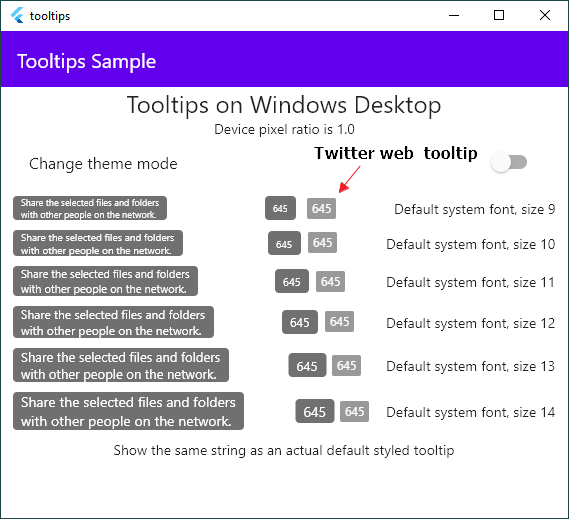Click the size 13 share files tooltip box
Viewport: 569px width, 519px height.
(x=121, y=365)
